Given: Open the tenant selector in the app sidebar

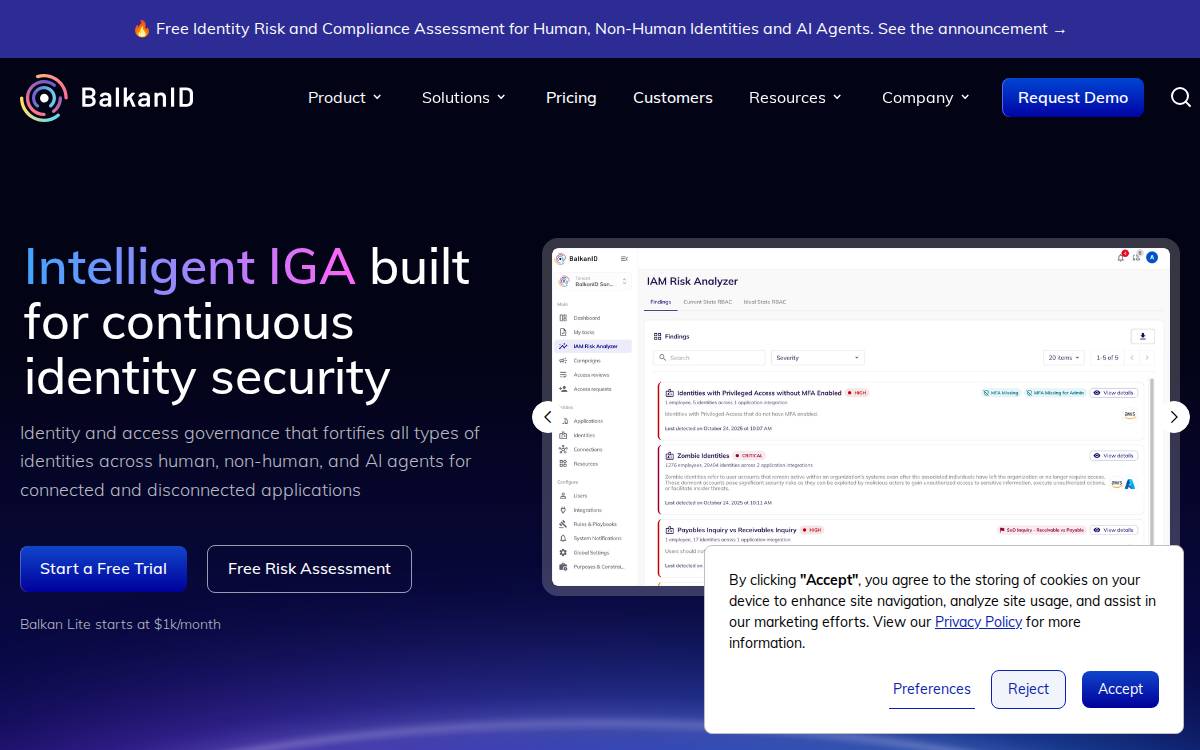Looking at the screenshot, I should coord(594,282).
